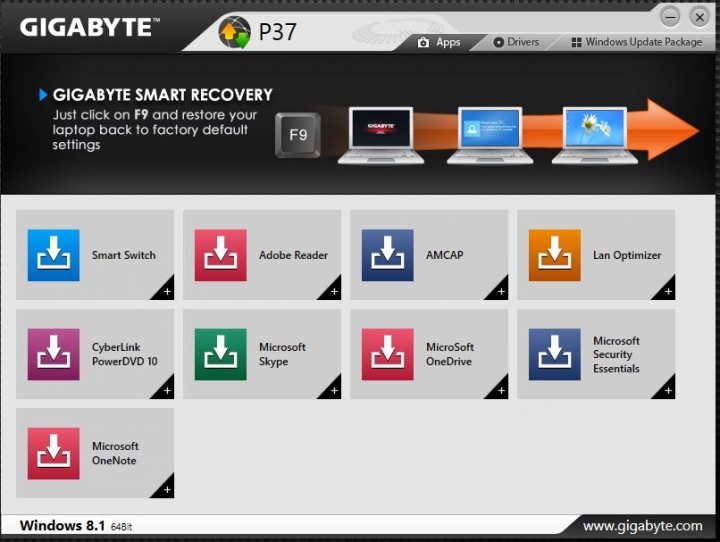720x542 pixels.
Task: Click the blue triangle beside Smart Recovery heading
Action: tap(43, 95)
